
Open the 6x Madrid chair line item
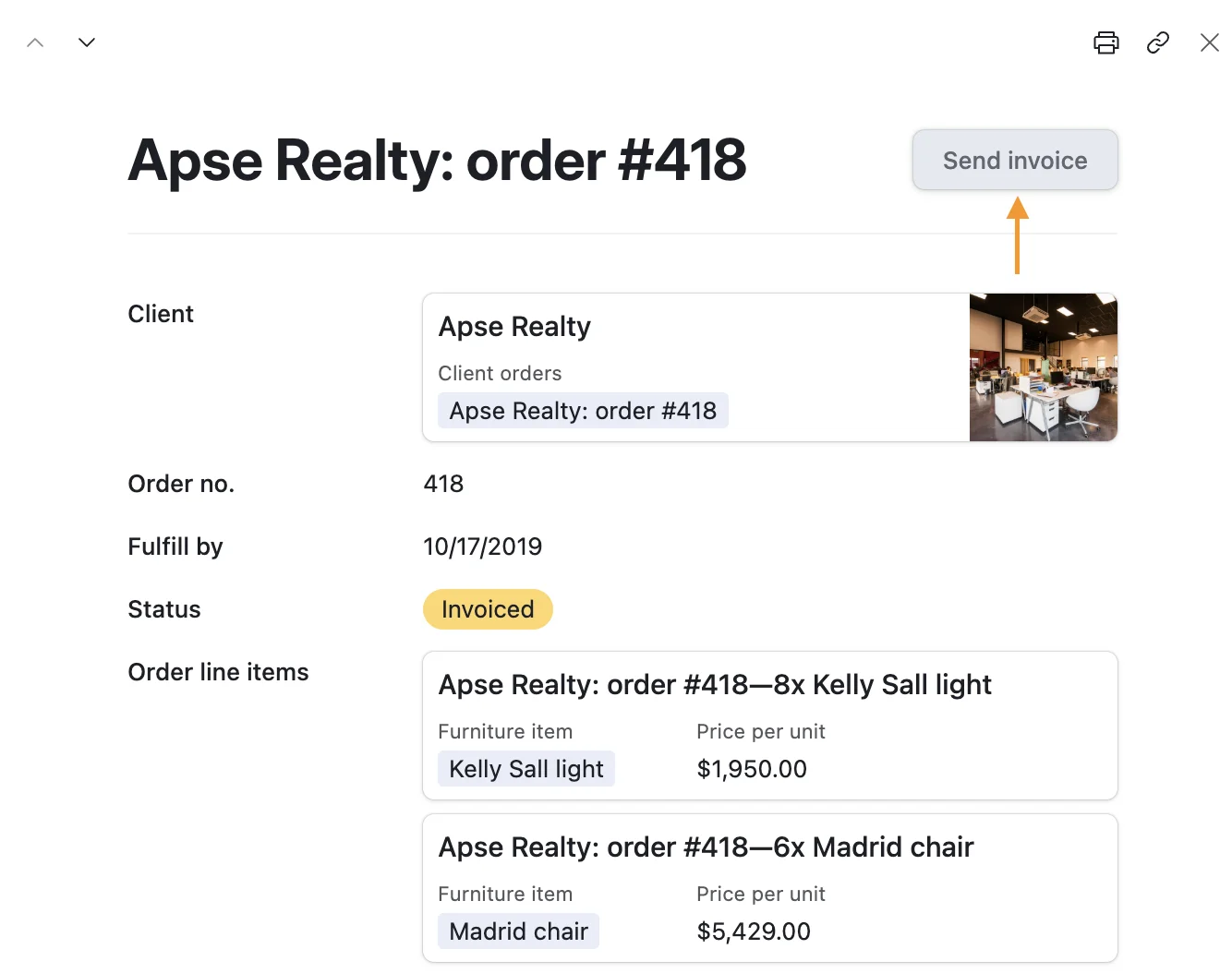click(706, 847)
